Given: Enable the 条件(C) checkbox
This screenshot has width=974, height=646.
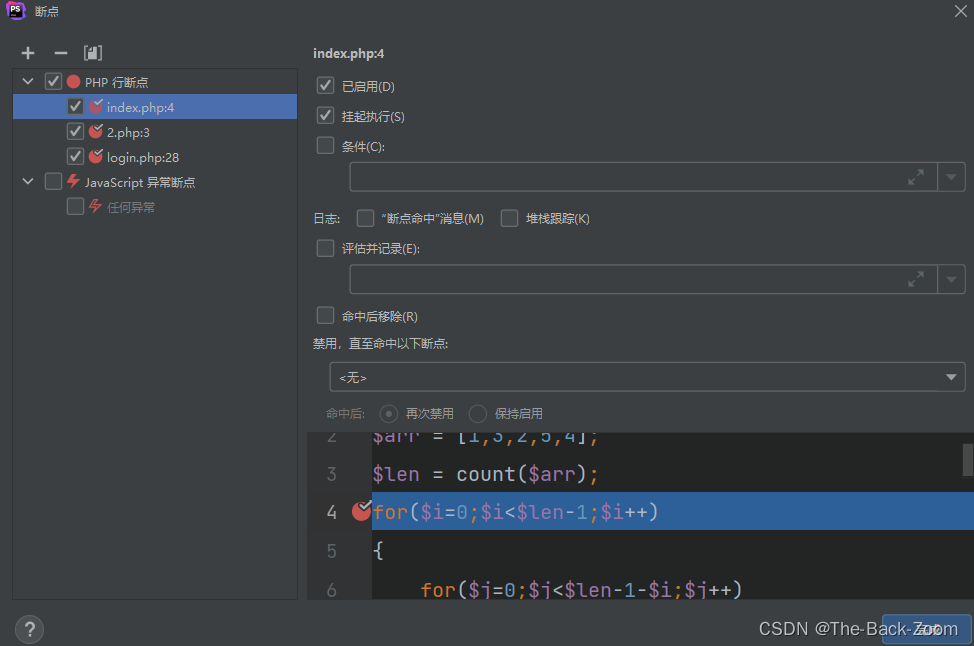Looking at the screenshot, I should coord(325,145).
